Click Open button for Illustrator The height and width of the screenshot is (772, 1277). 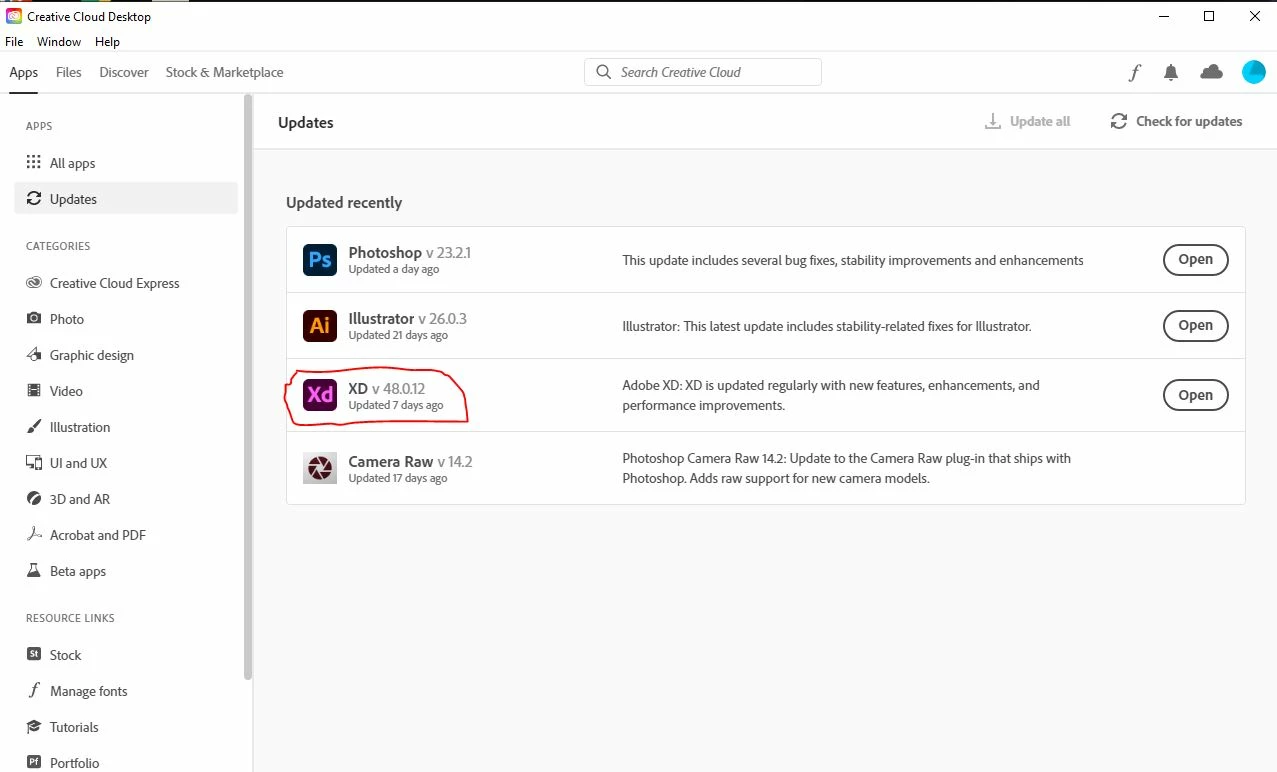point(1195,325)
